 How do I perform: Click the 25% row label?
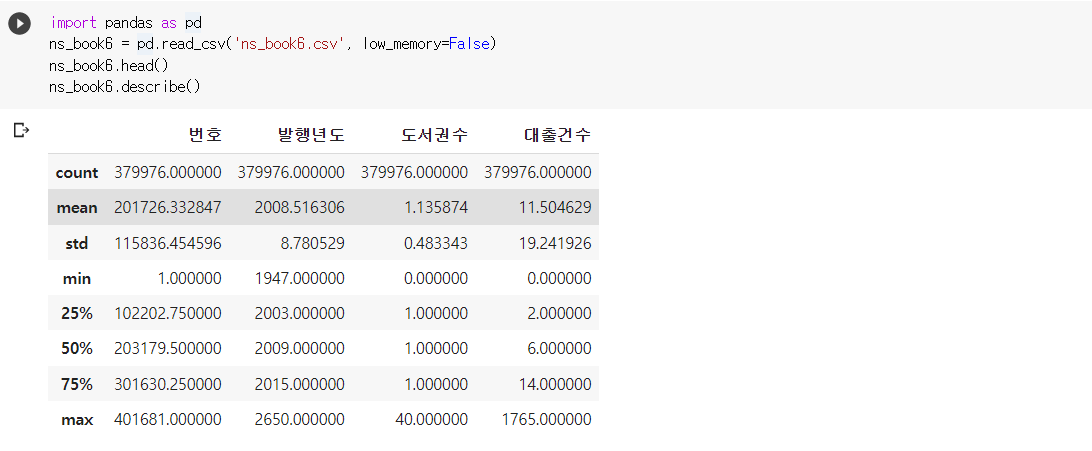tap(77, 313)
